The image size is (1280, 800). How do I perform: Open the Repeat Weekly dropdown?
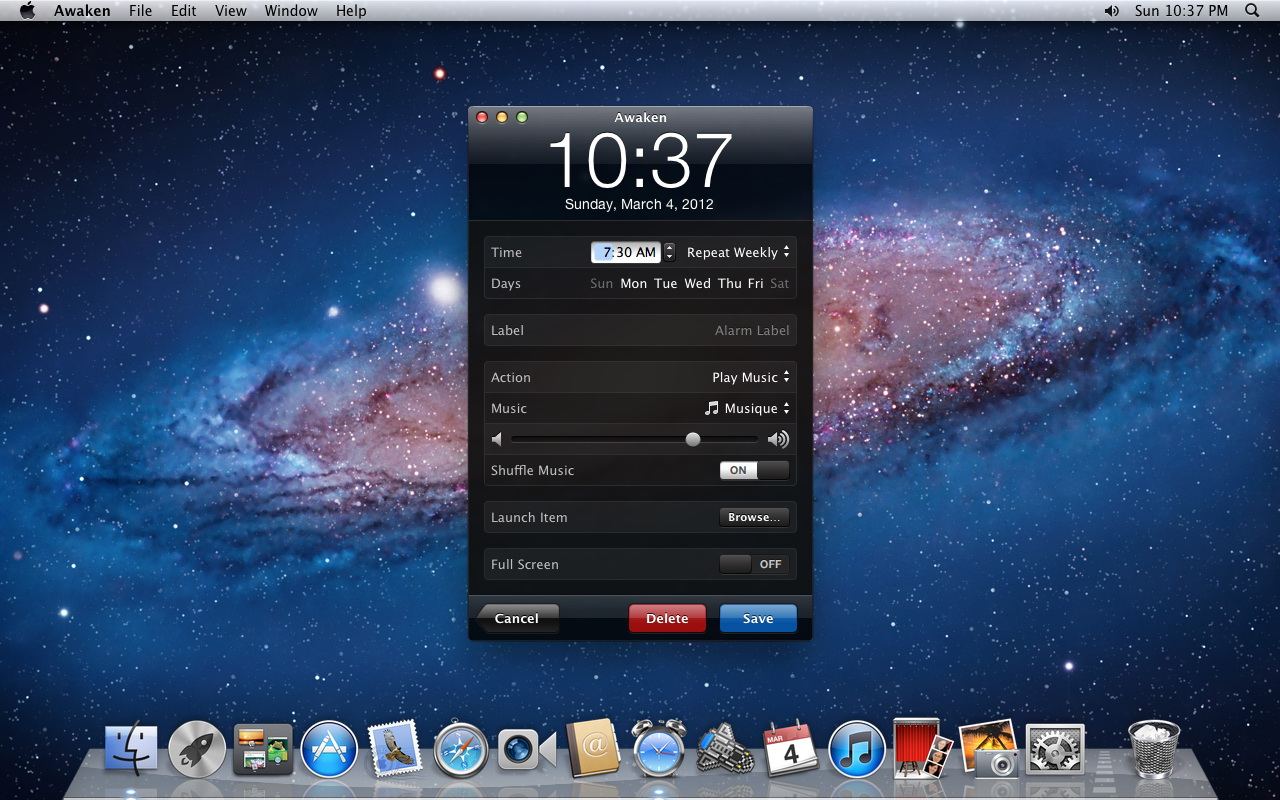coord(738,252)
